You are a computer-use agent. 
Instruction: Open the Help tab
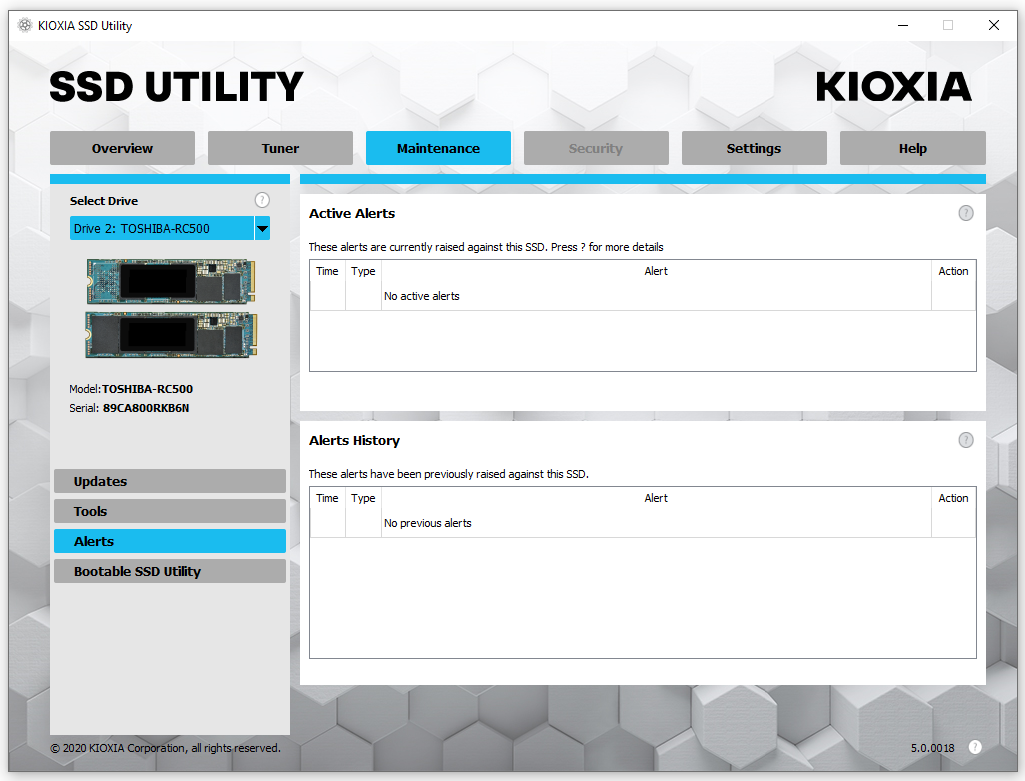[913, 148]
